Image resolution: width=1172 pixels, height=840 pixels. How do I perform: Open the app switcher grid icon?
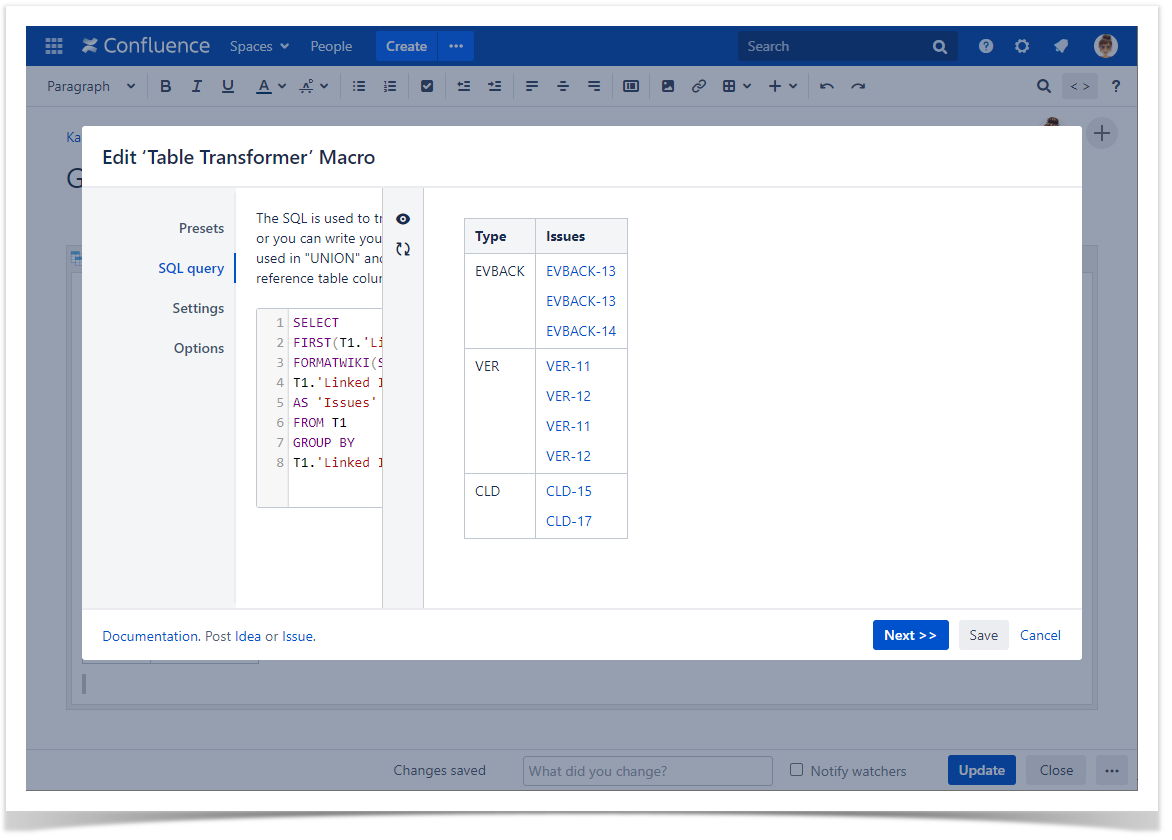(54, 46)
